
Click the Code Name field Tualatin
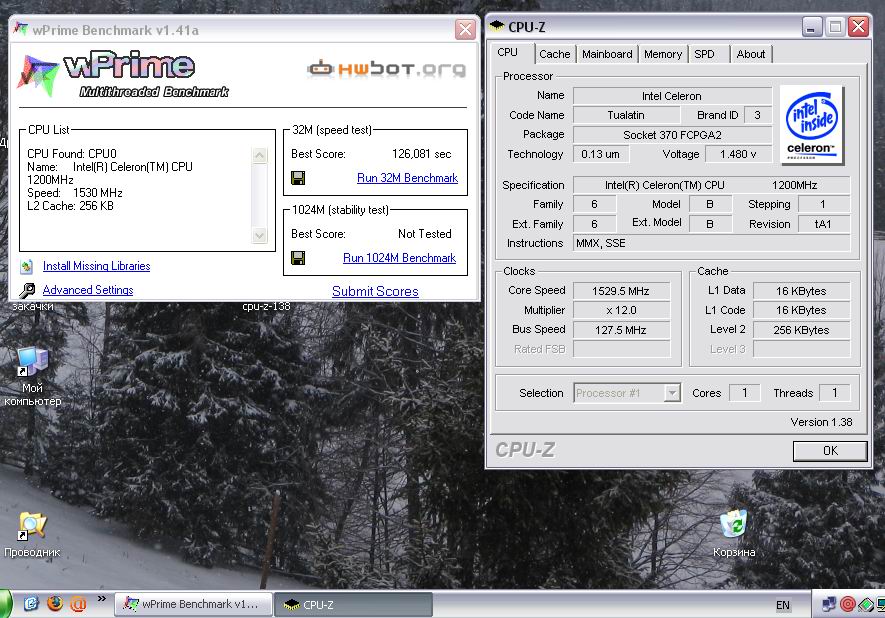point(626,115)
